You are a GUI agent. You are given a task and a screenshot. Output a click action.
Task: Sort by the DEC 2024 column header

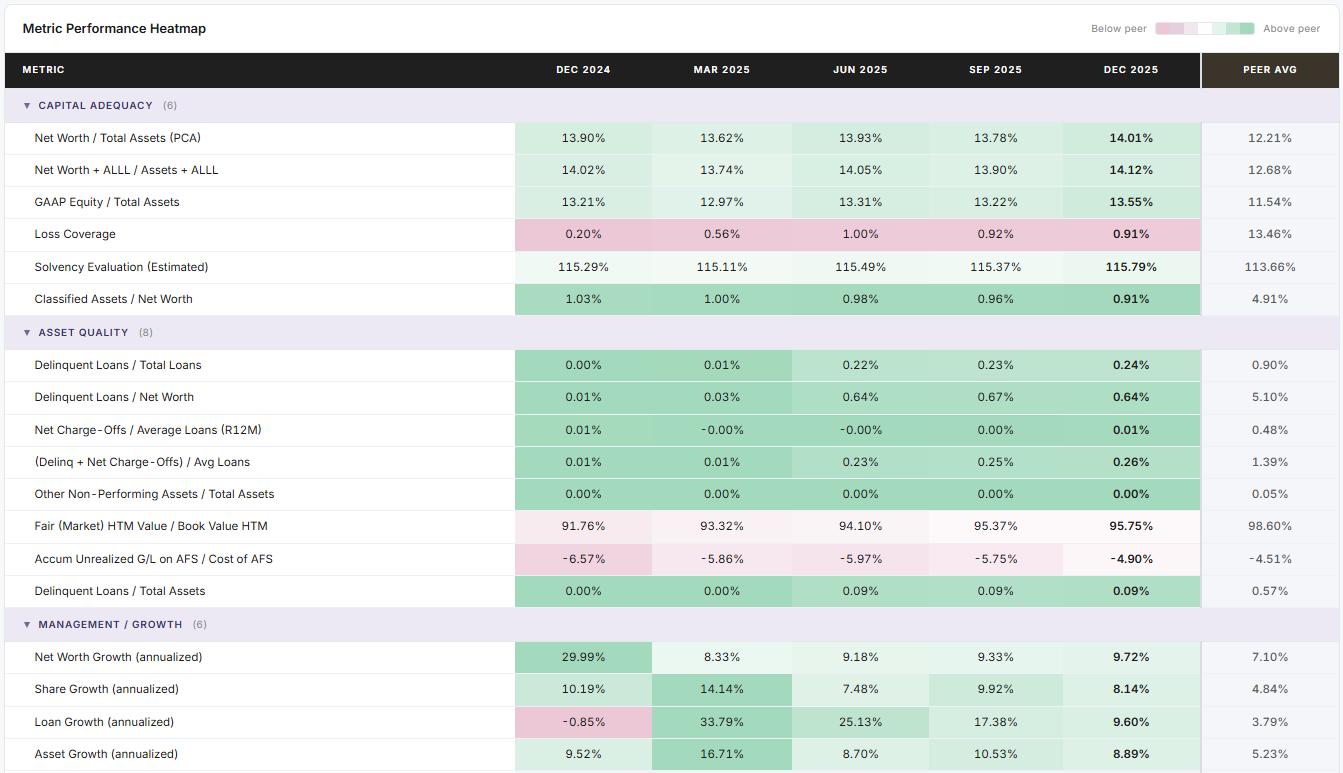pos(583,70)
